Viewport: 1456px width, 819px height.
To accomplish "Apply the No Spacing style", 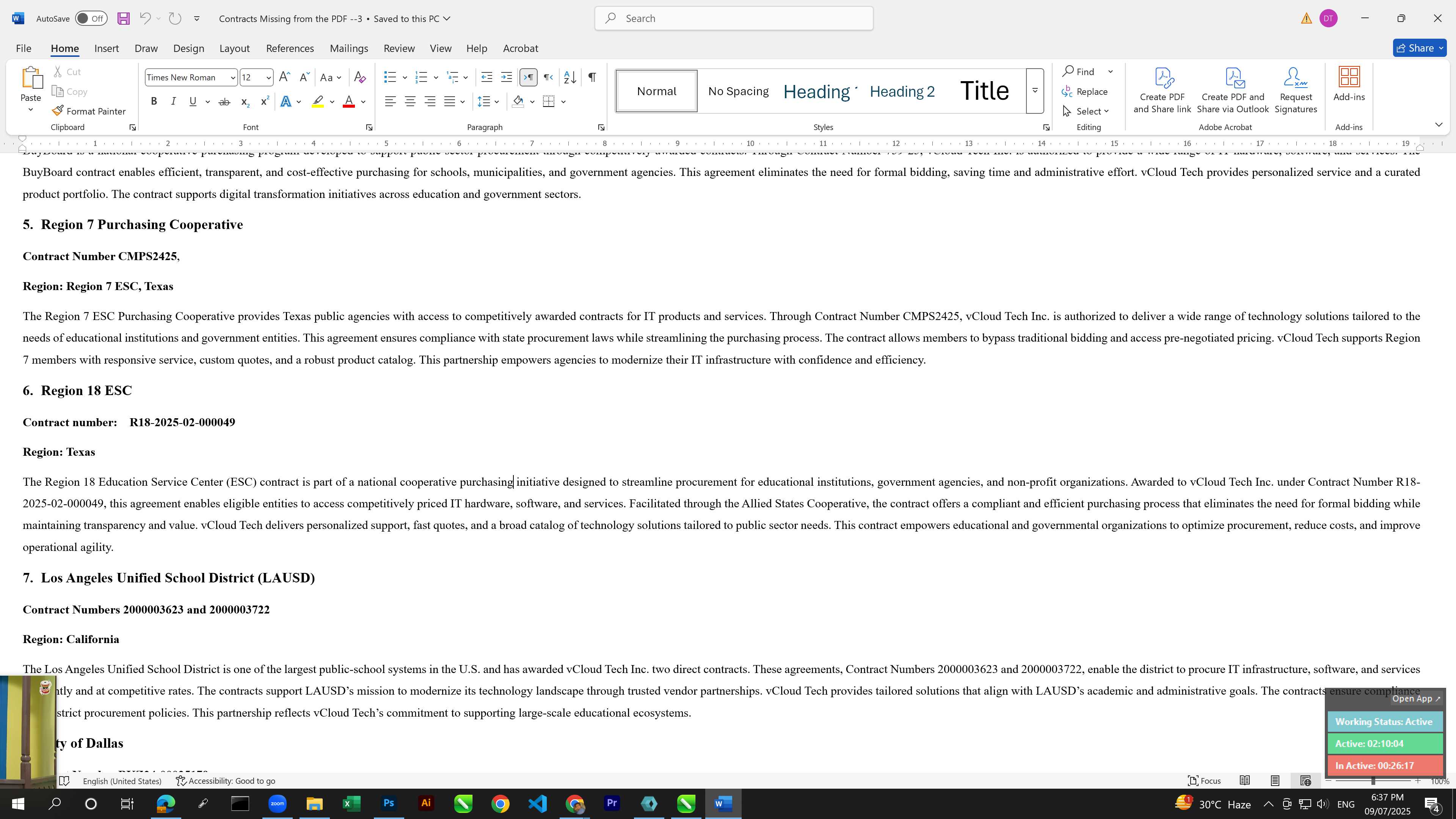I will (x=738, y=91).
